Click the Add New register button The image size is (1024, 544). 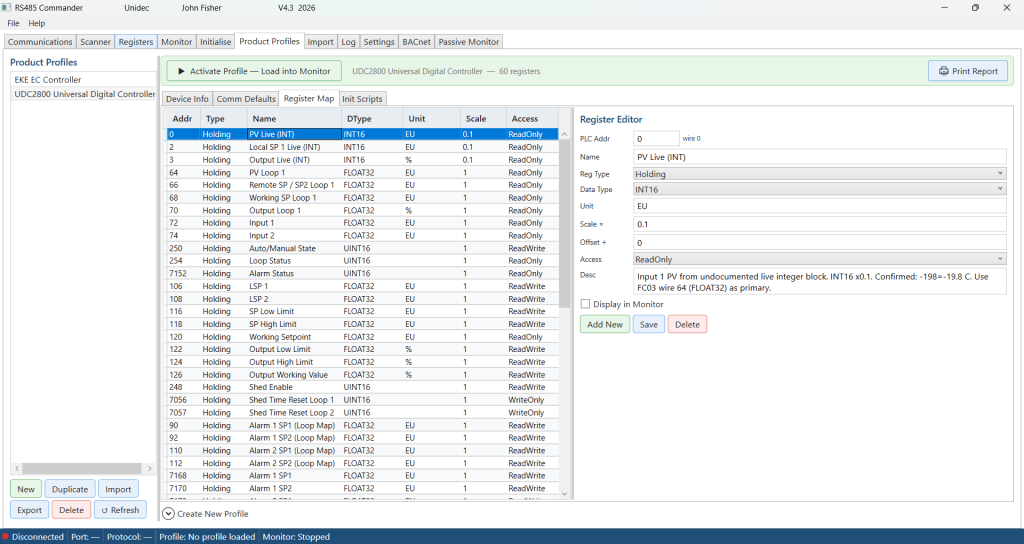[x=605, y=324]
